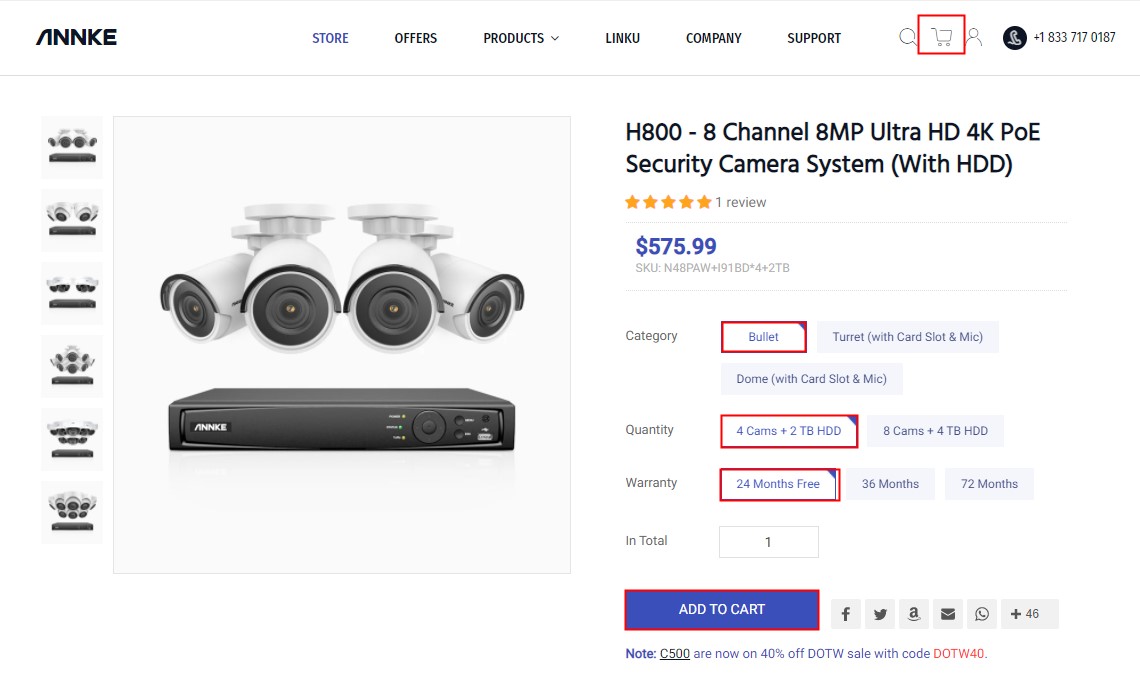The width and height of the screenshot is (1140, 694).
Task: Click the DOTW40 promo code
Action: click(x=958, y=654)
